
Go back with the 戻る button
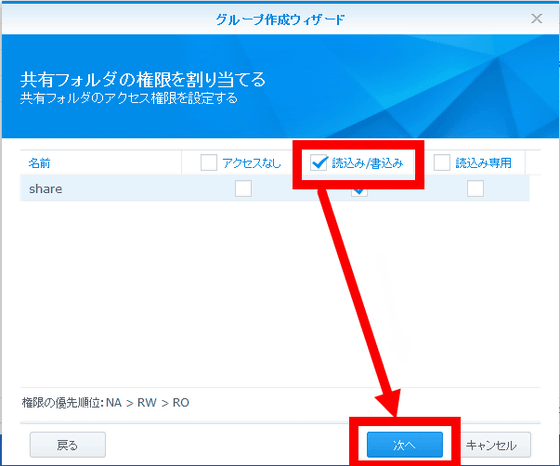coord(68,445)
